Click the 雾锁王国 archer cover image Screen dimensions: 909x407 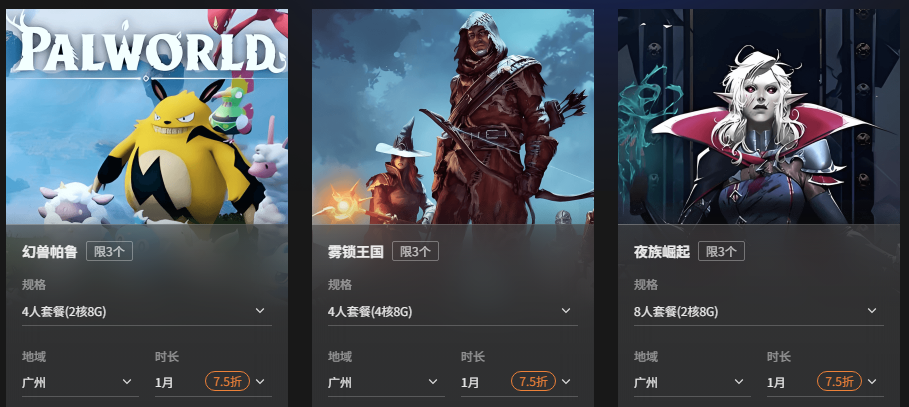pyautogui.click(x=453, y=117)
